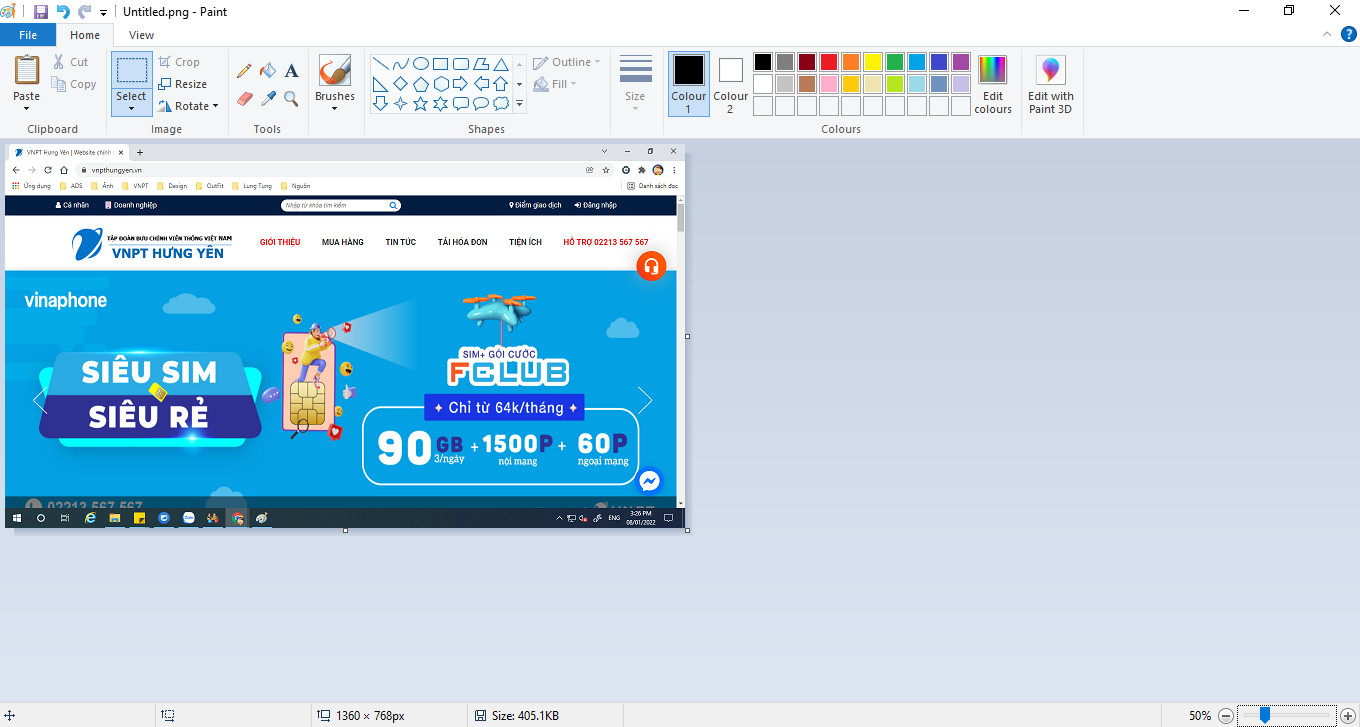Pick the purple colour swatch

(x=961, y=62)
